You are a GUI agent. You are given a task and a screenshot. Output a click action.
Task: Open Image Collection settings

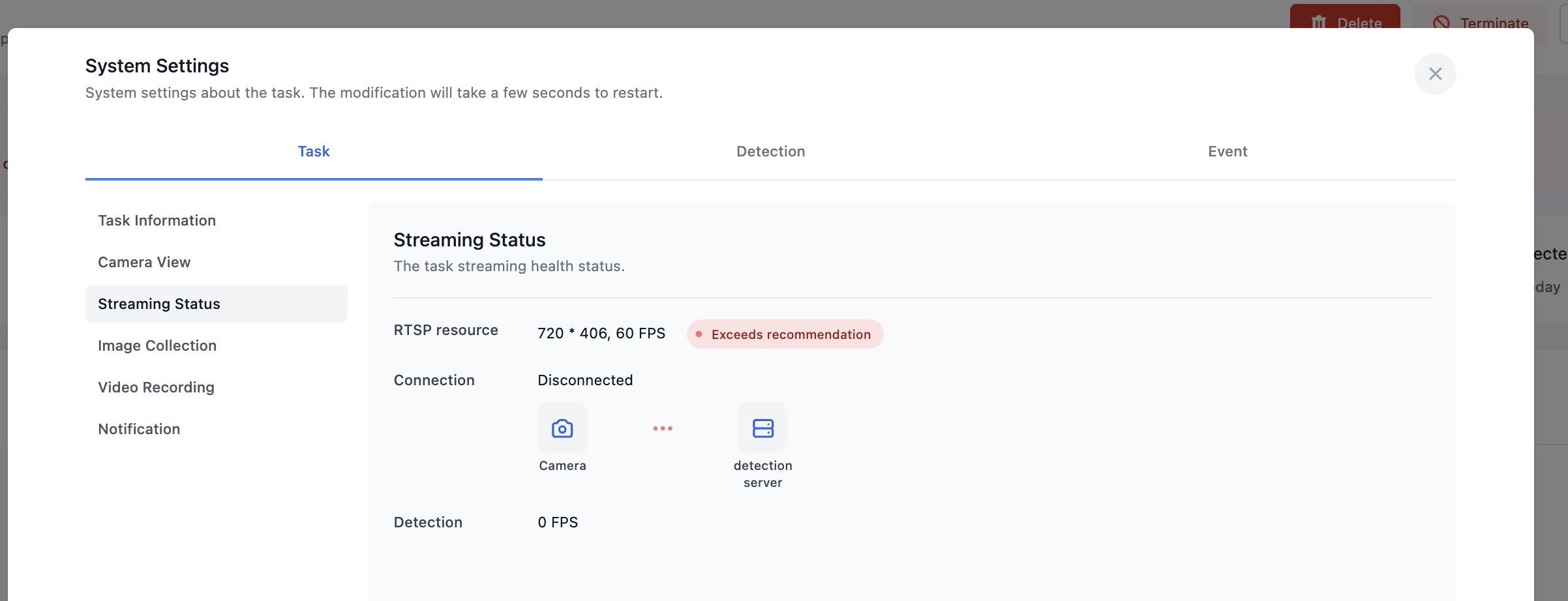[157, 345]
